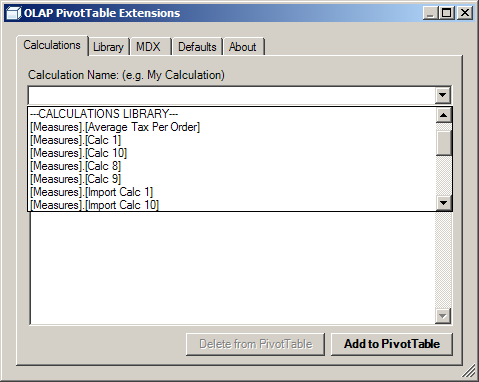This screenshot has height=382, width=479.
Task: Click the window resize grip corner
Action: 469,372
